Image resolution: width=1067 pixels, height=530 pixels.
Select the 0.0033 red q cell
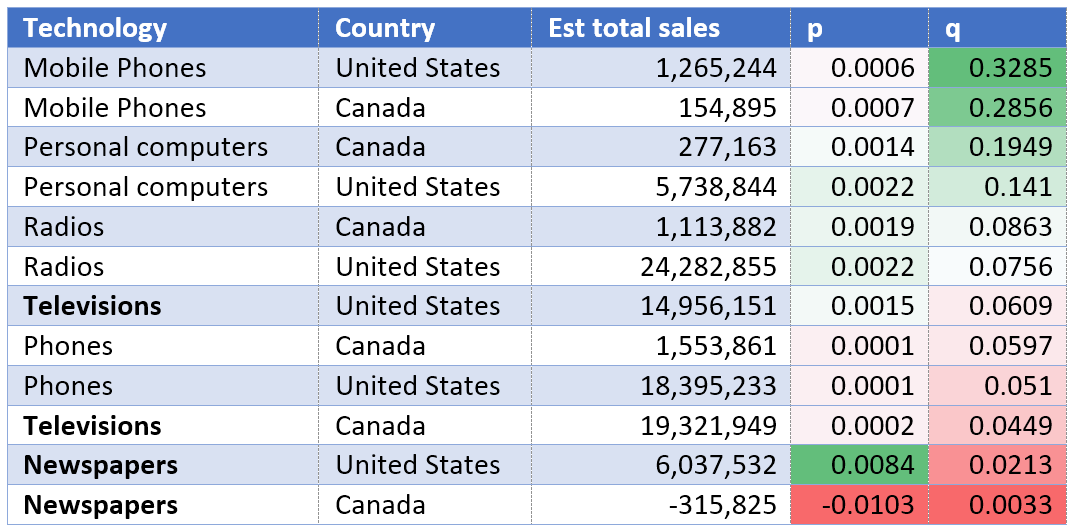point(998,505)
